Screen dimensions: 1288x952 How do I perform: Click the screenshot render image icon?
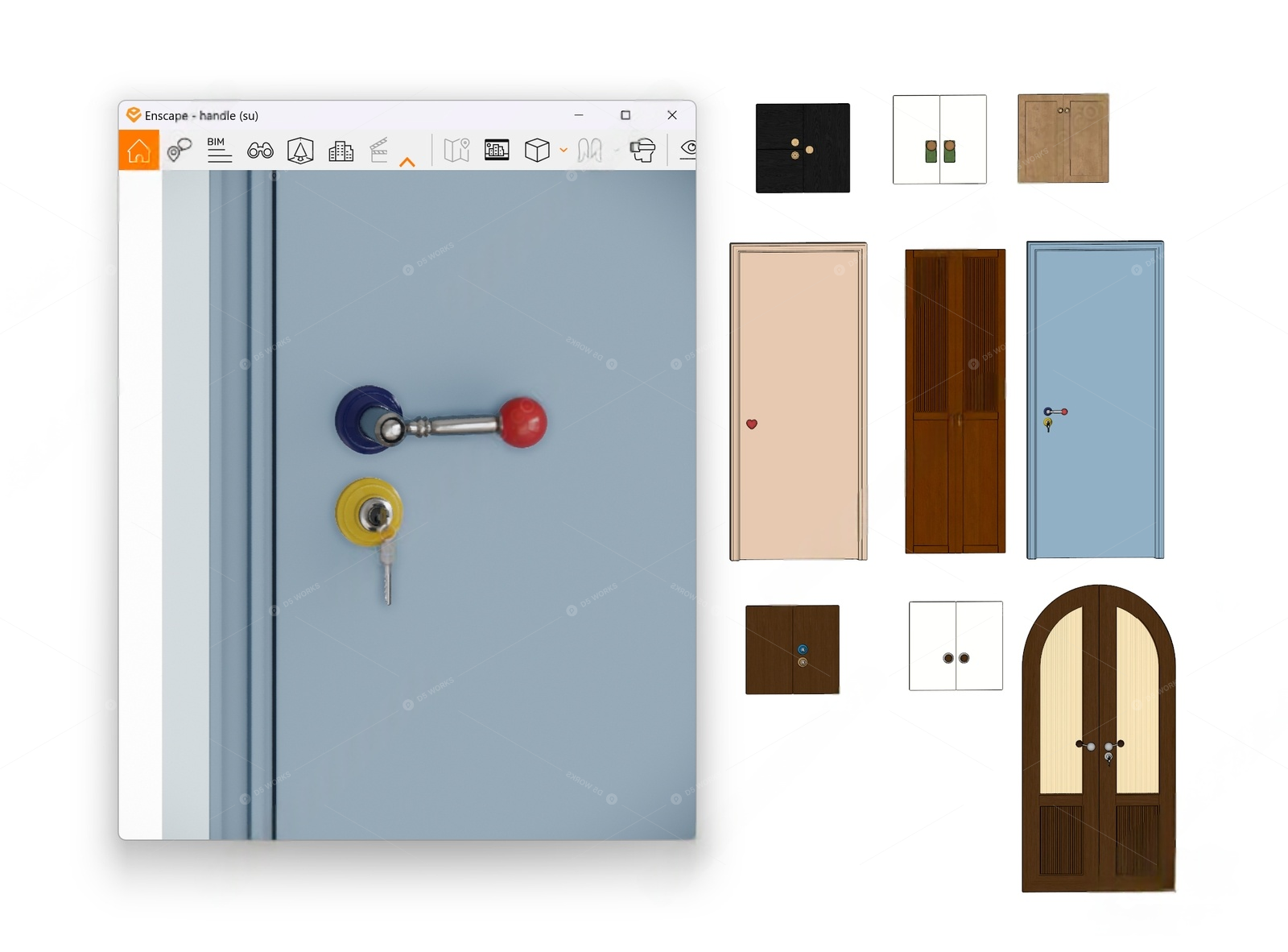point(497,150)
